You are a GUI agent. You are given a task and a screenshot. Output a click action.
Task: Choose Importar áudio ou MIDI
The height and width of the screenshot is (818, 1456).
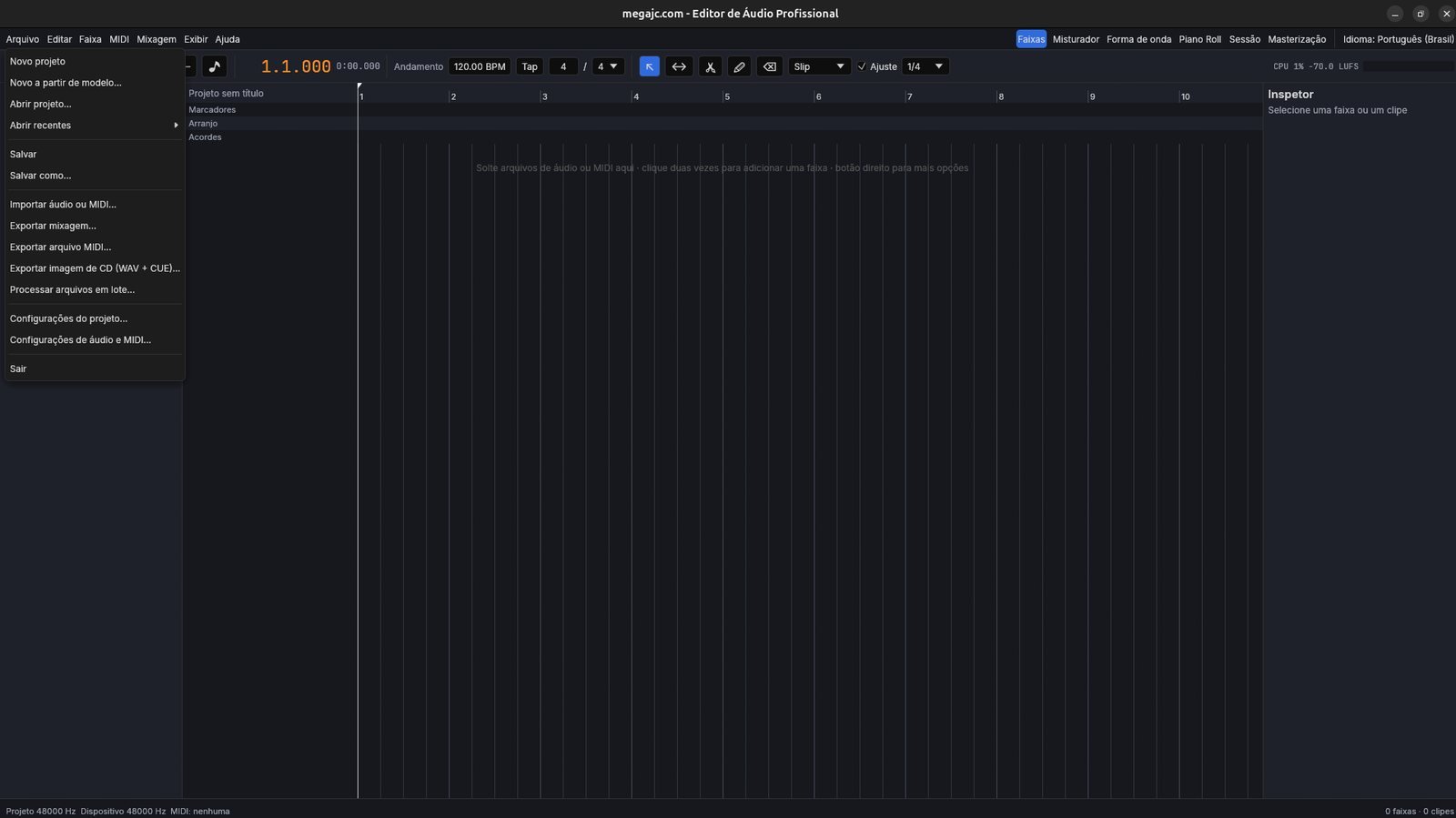pos(95,205)
